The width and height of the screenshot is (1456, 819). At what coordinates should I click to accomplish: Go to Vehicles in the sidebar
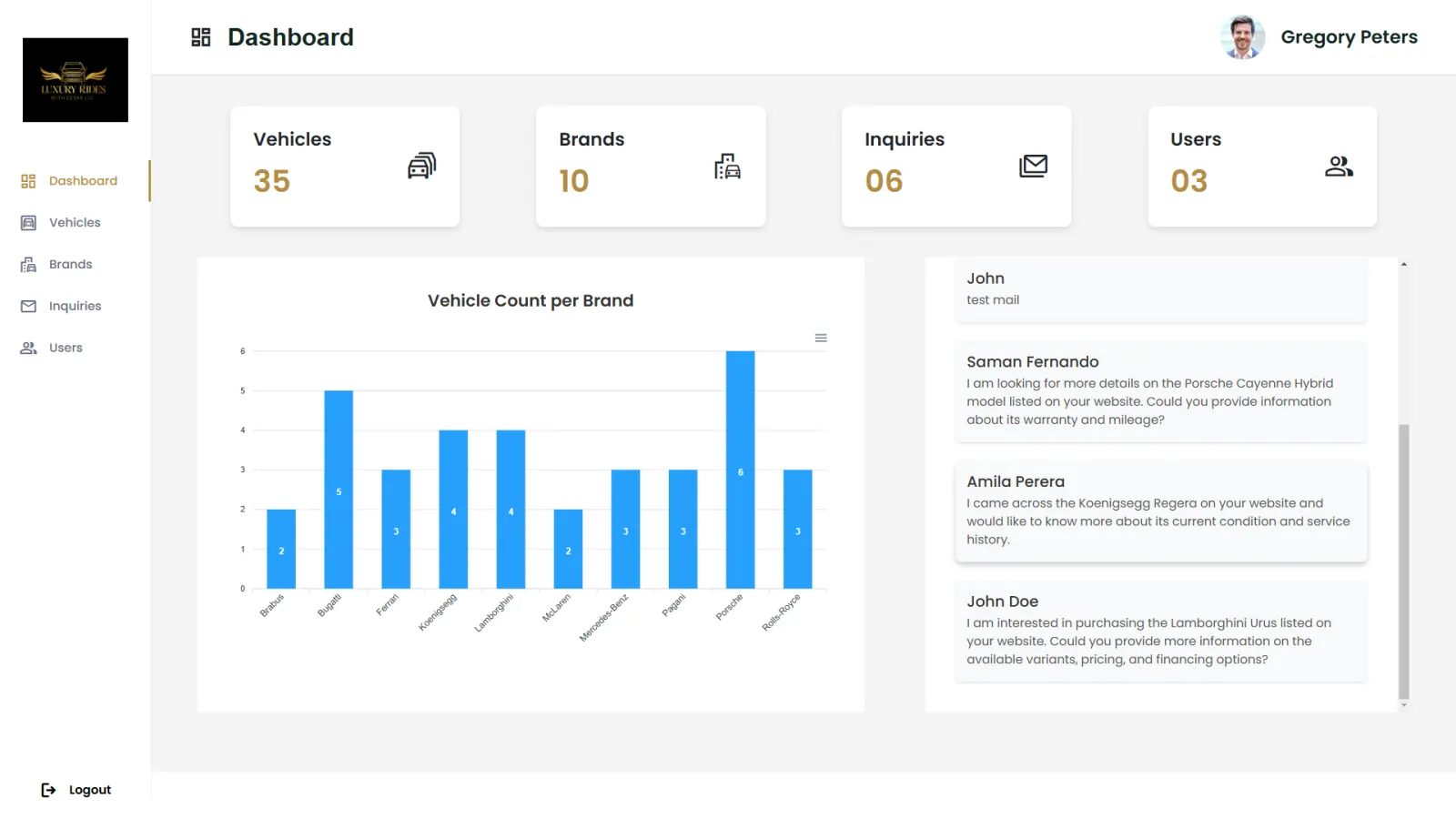(76, 223)
